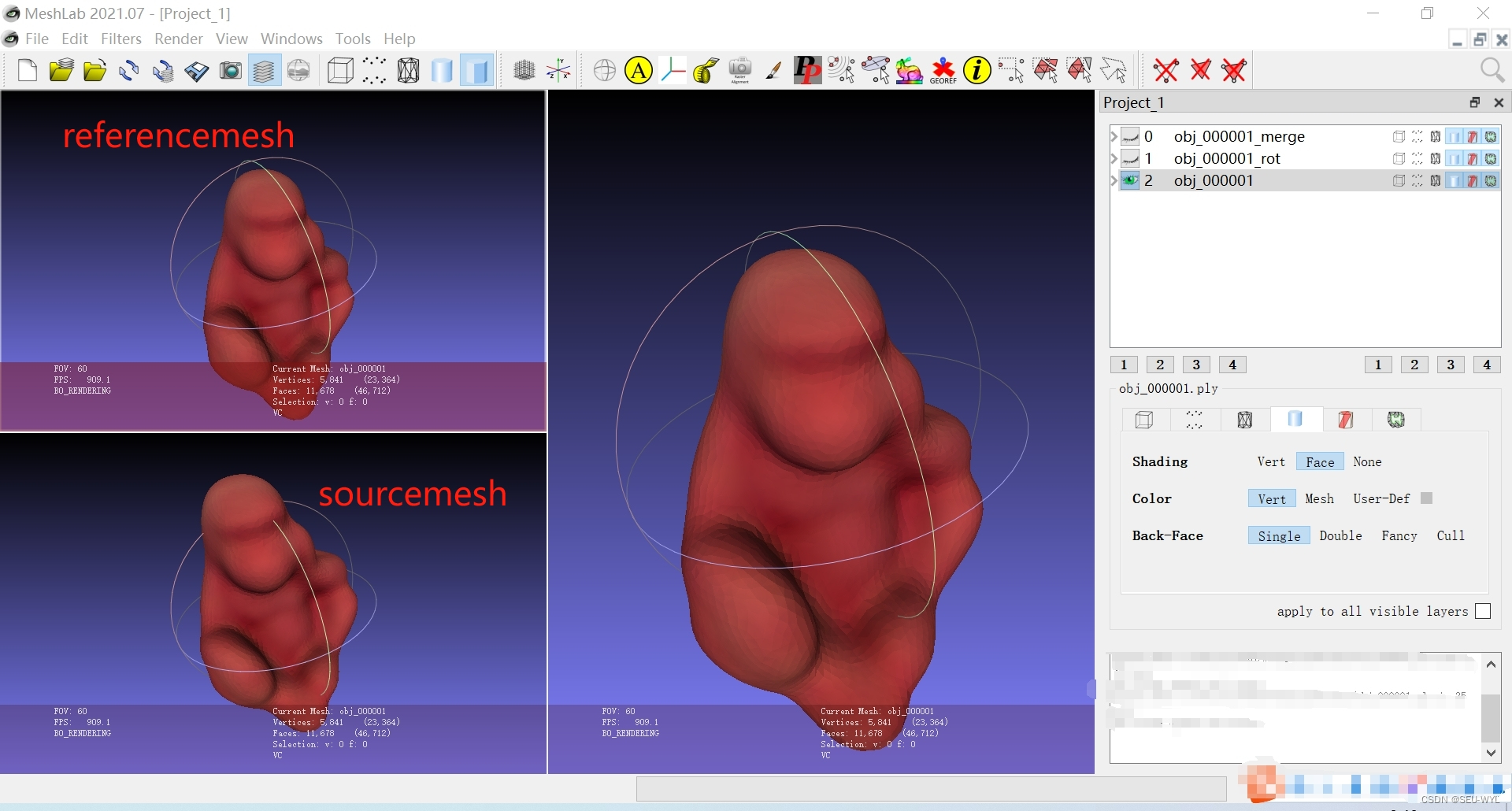Activate the Point Picking bunny tool
This screenshot has height=811, width=1512.
(908, 70)
